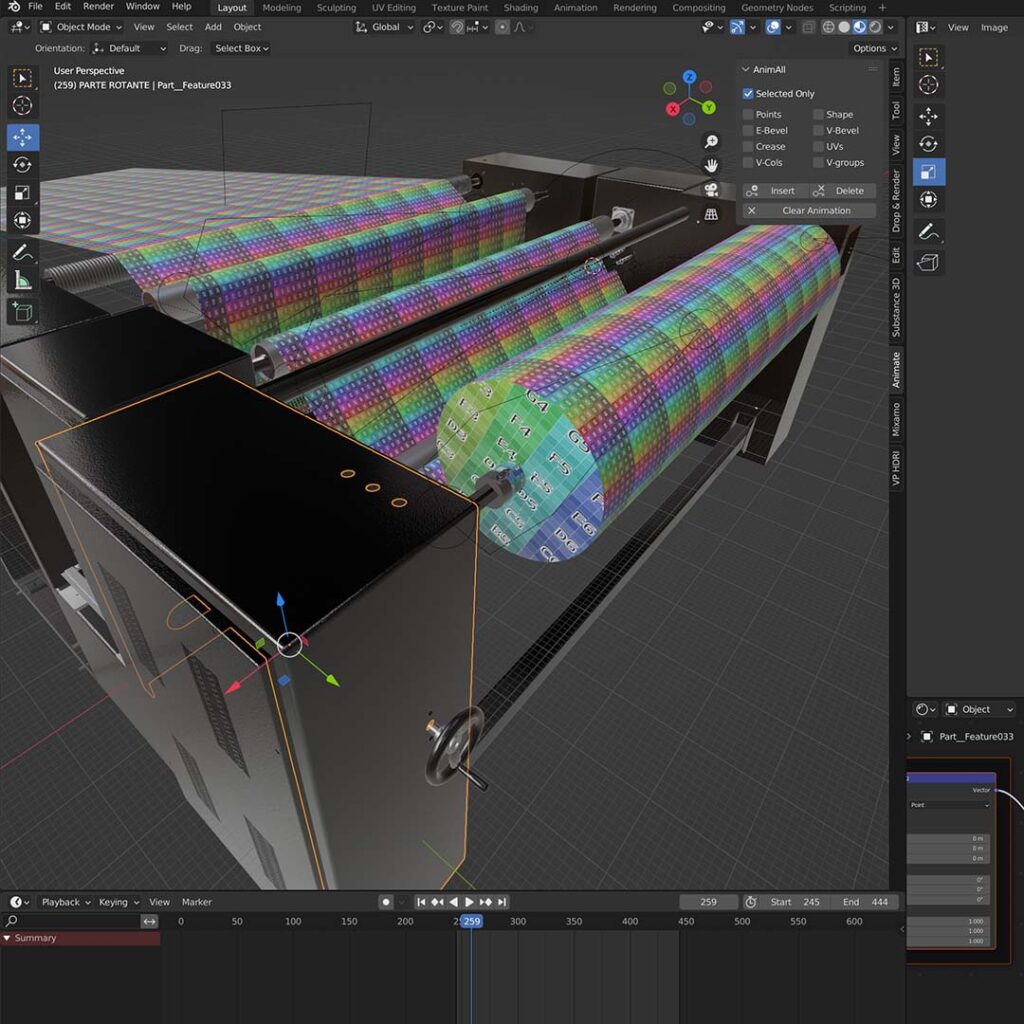The width and height of the screenshot is (1024, 1024).
Task: Select the Move tool in left toolbar
Action: coord(22,137)
